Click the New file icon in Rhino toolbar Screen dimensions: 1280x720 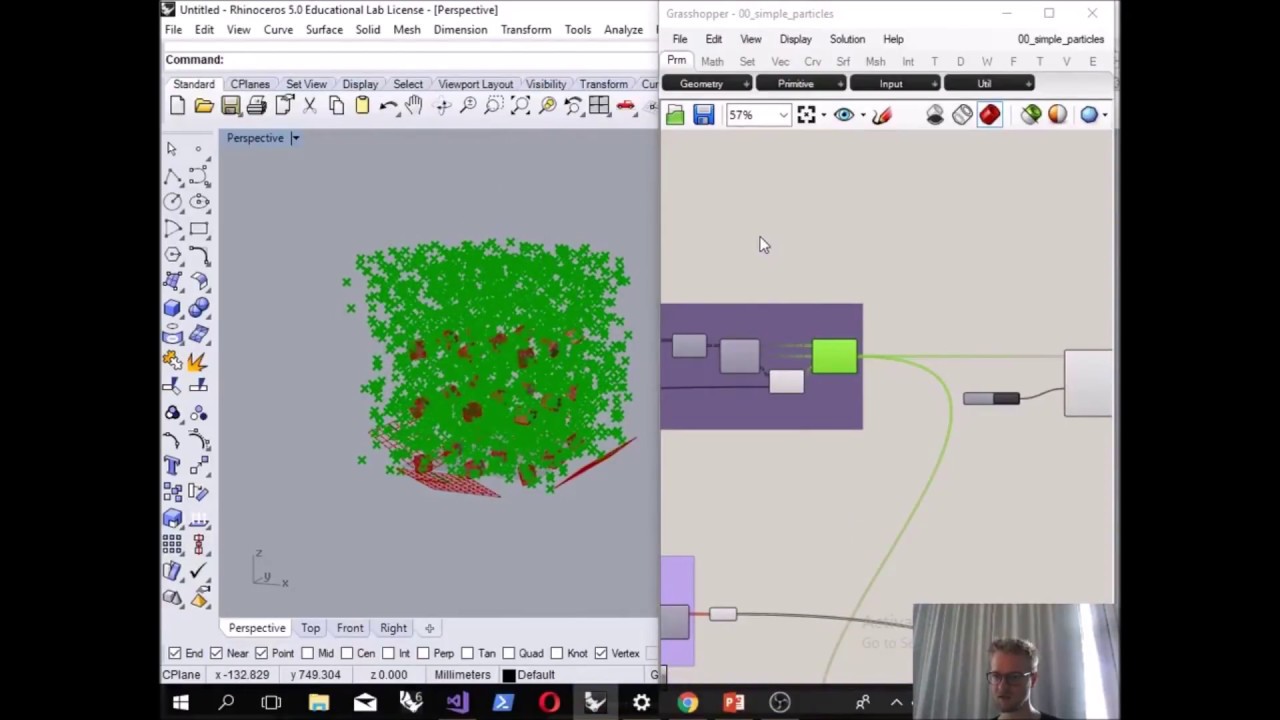pos(178,106)
